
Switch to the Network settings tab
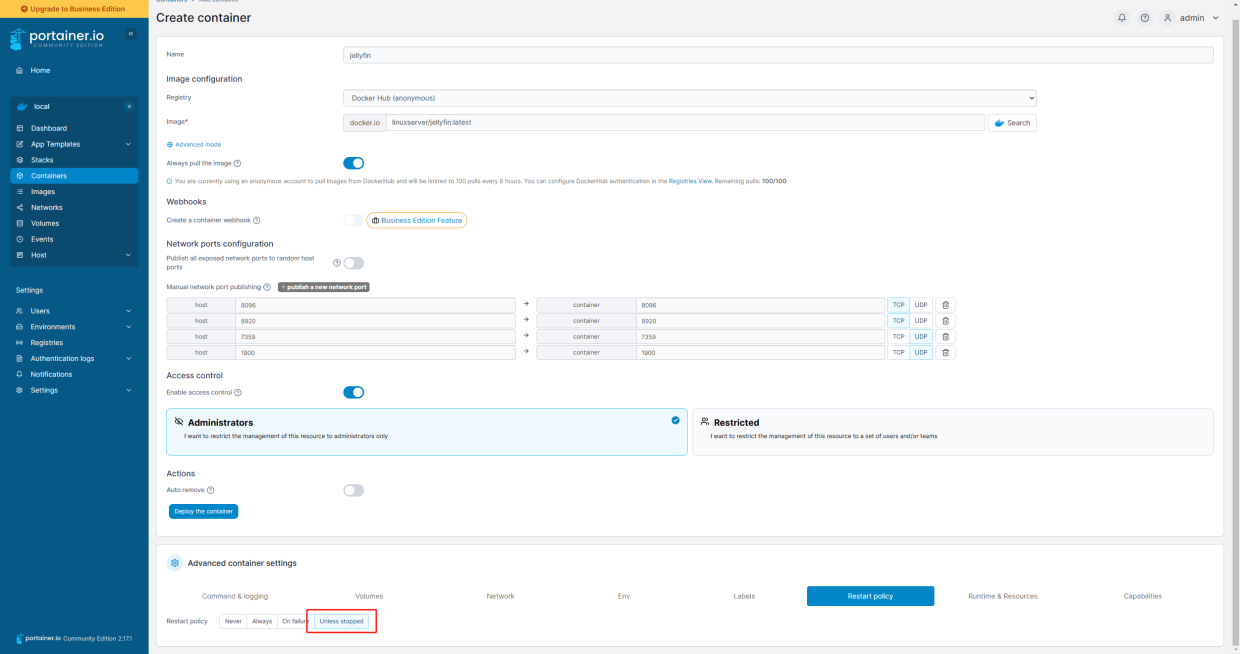(x=500, y=596)
